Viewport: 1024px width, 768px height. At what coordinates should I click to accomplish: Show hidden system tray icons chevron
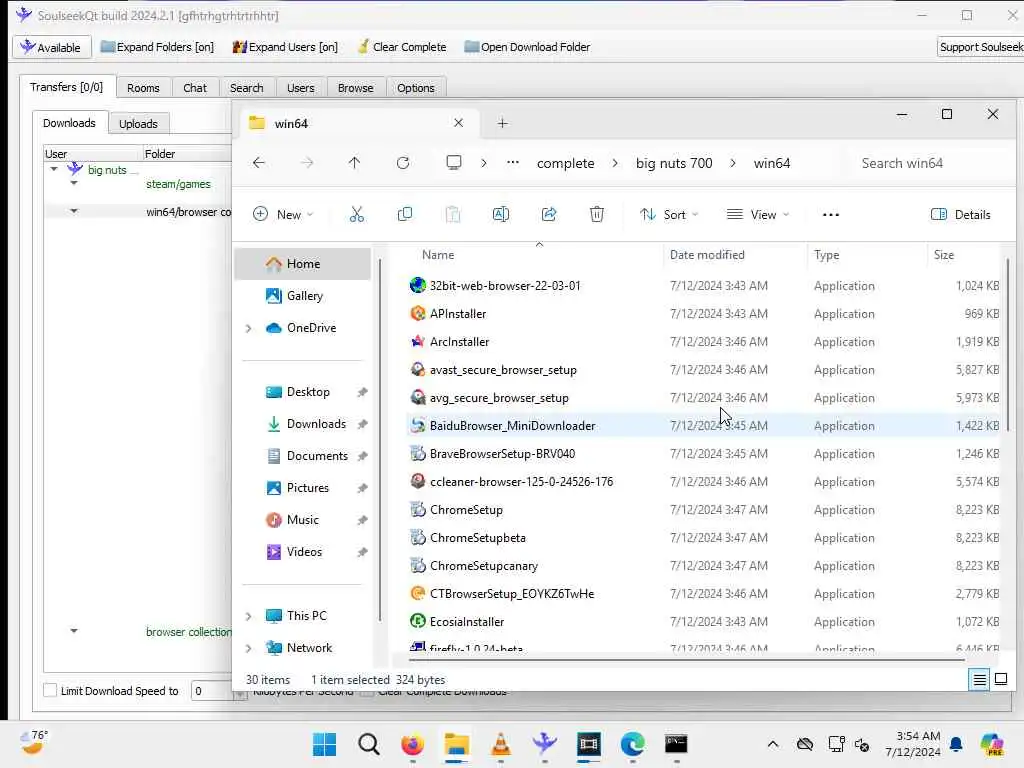coord(773,744)
